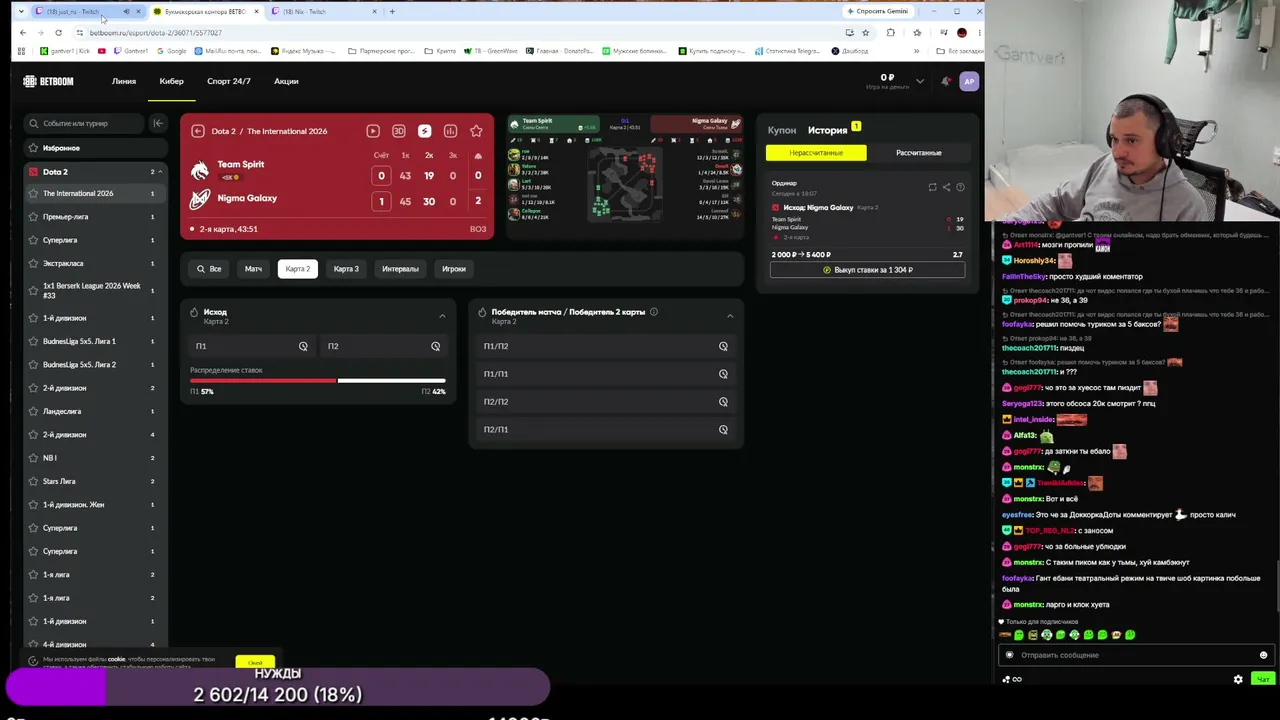Switch to the 3D match view
The width and height of the screenshot is (1280, 720).
click(x=399, y=131)
